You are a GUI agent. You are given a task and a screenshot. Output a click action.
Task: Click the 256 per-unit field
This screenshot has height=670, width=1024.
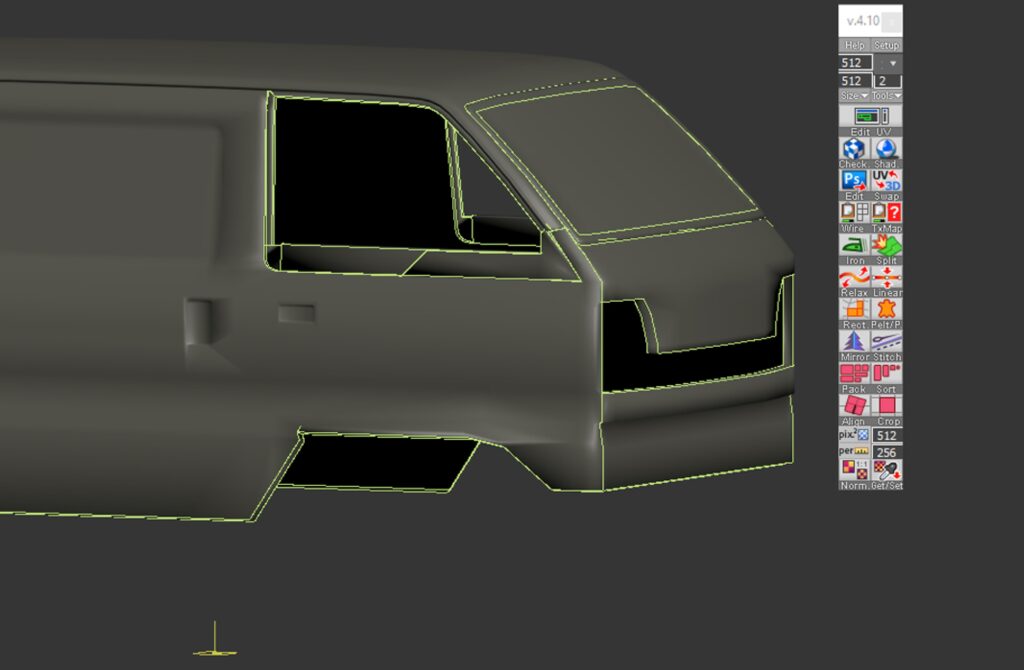[887, 452]
